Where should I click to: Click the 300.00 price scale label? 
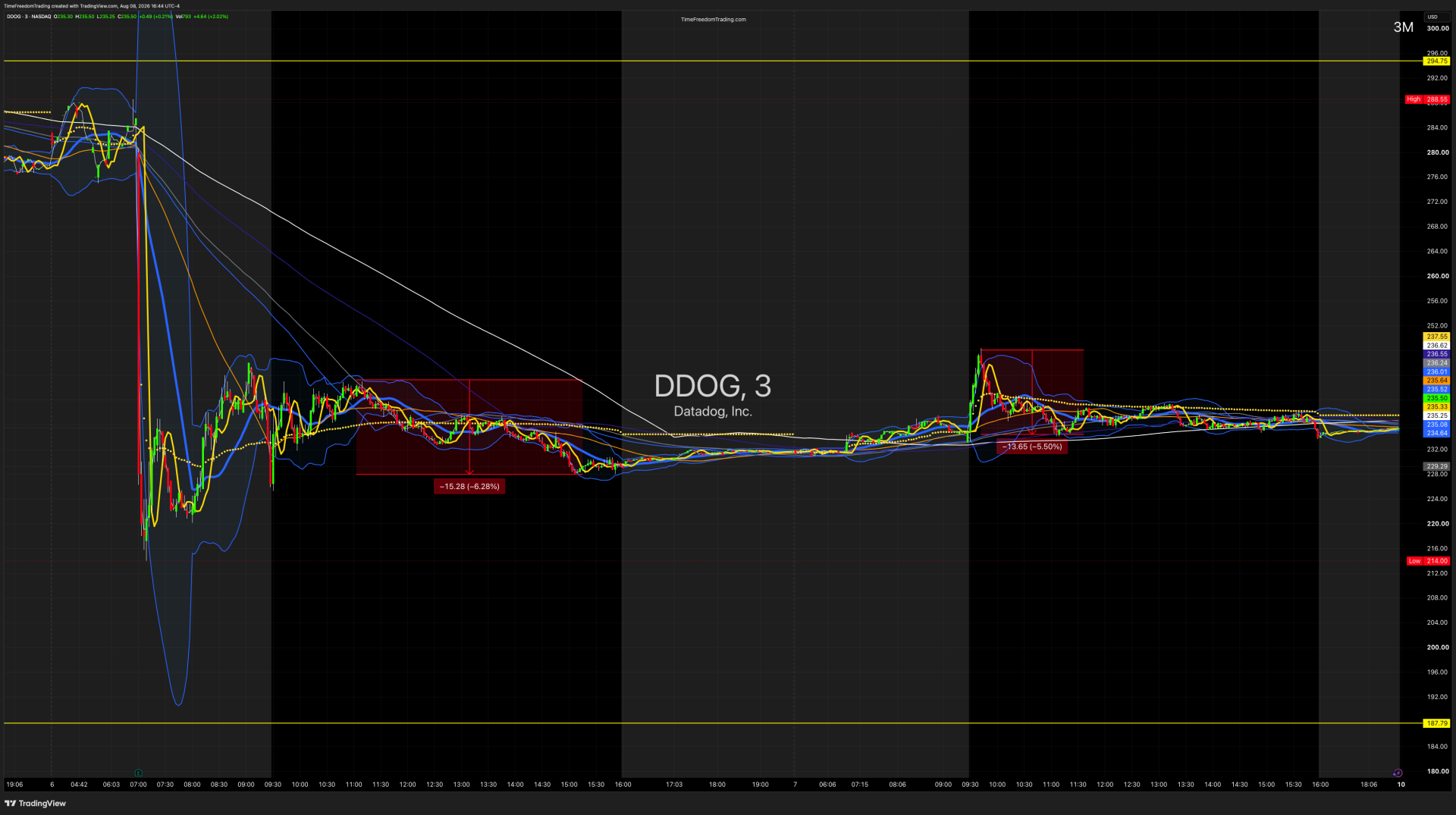pos(1438,29)
